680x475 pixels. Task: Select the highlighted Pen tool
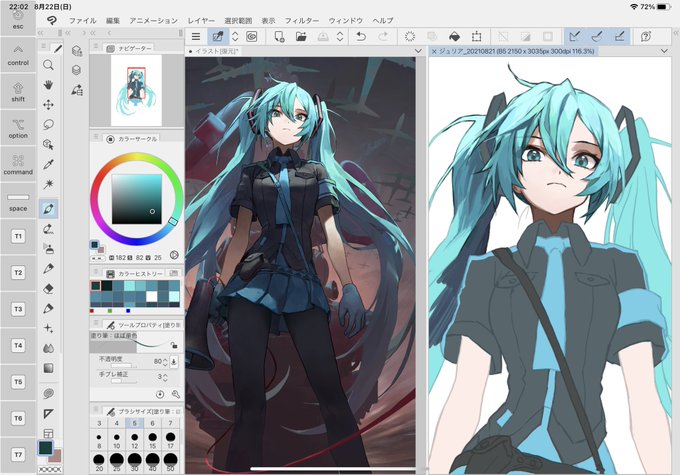click(x=48, y=209)
